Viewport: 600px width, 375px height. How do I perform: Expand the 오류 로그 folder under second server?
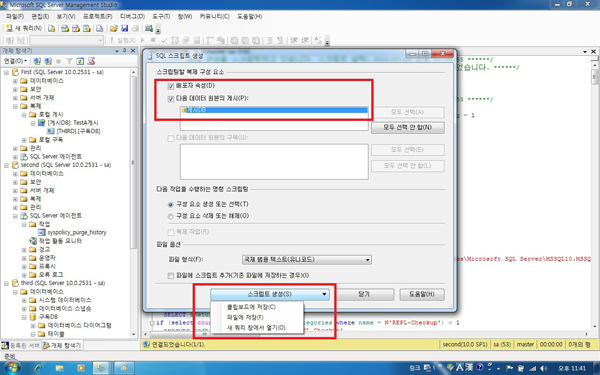(x=24, y=275)
